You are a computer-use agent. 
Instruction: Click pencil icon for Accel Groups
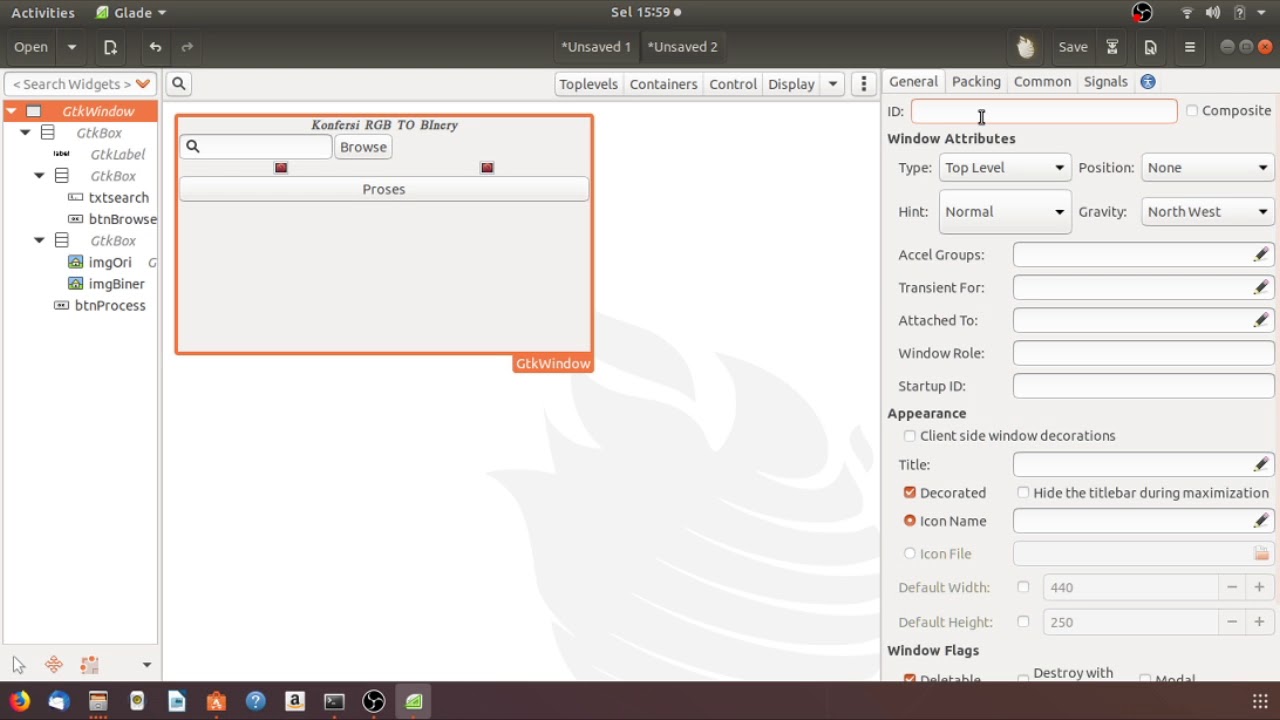click(x=1261, y=255)
